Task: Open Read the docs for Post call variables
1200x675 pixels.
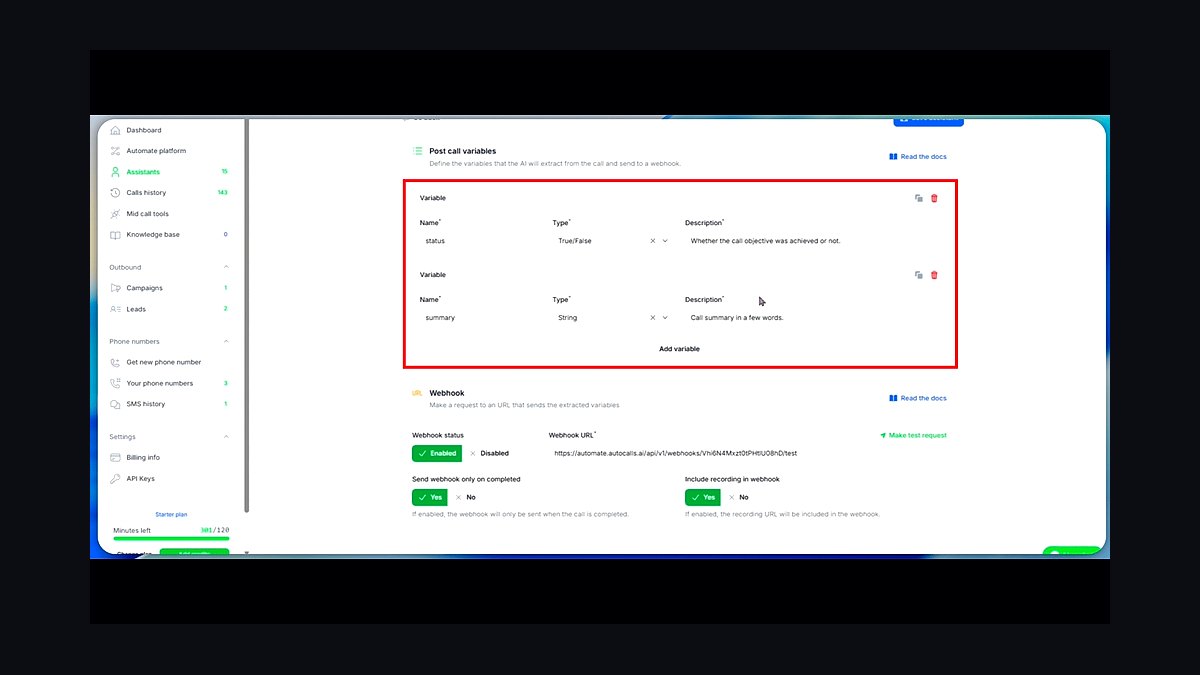Action: click(x=918, y=157)
